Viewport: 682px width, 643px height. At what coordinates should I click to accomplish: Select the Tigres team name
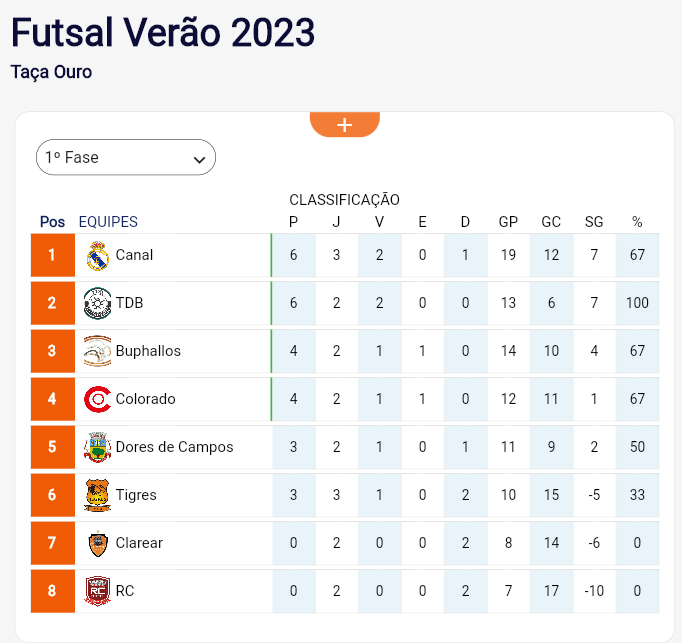136,495
